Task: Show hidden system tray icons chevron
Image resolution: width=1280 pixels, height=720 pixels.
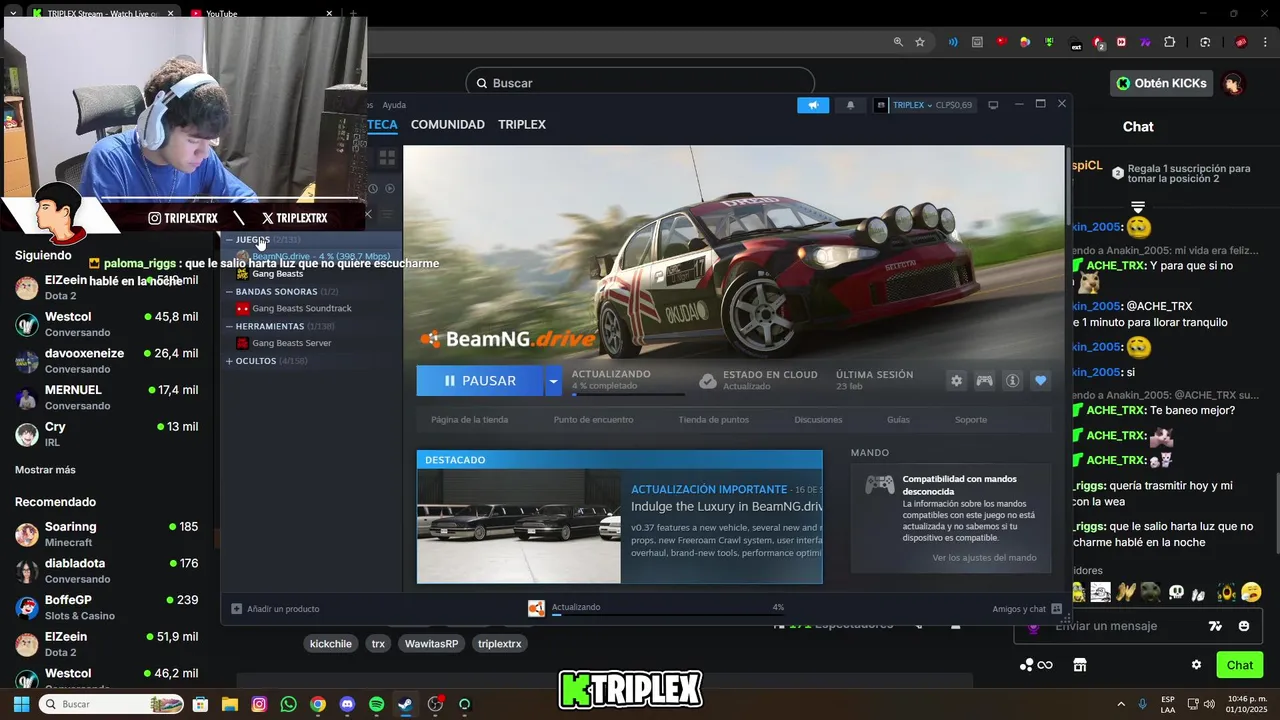Action: (x=1120, y=704)
